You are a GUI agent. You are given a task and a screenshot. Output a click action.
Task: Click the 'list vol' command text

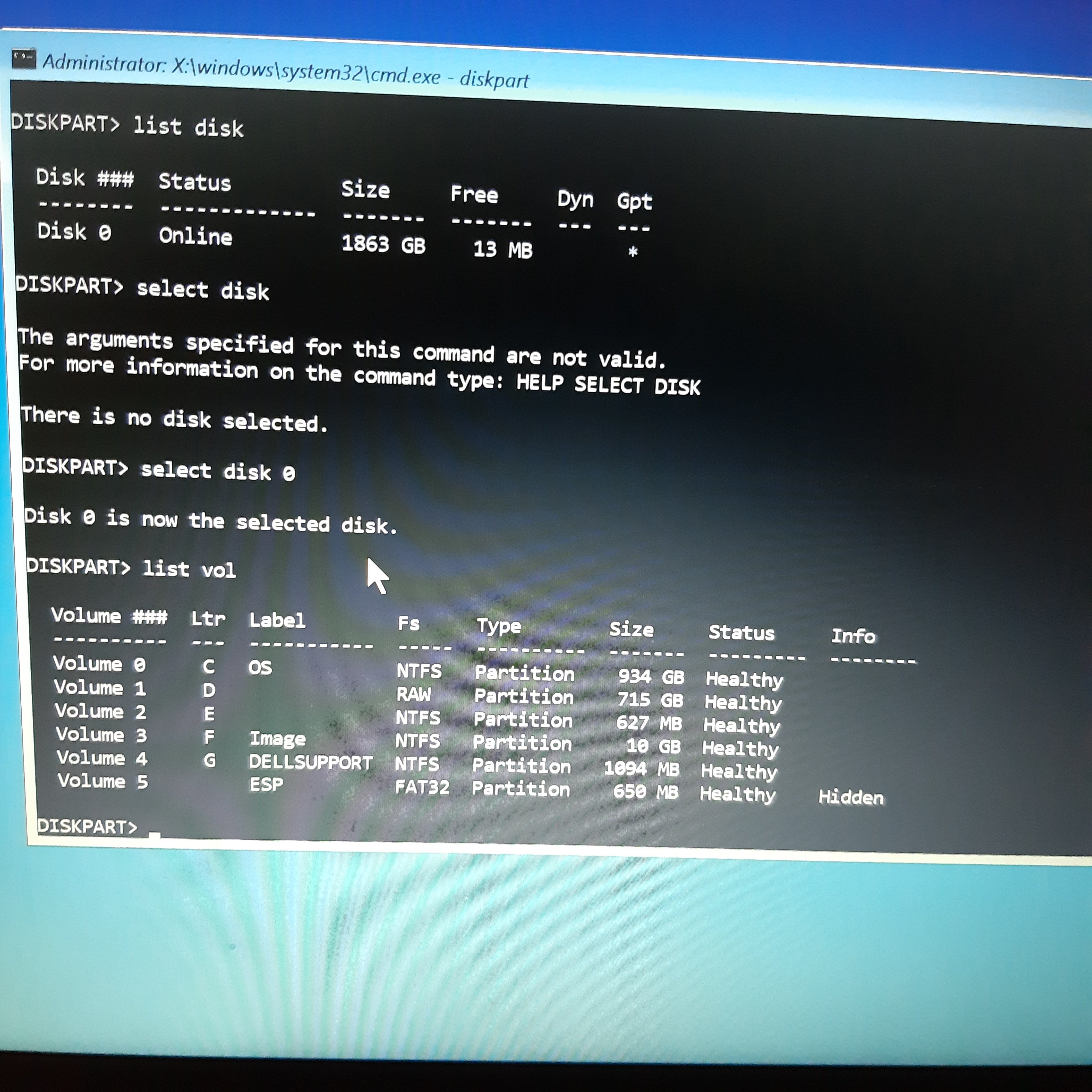click(x=189, y=569)
